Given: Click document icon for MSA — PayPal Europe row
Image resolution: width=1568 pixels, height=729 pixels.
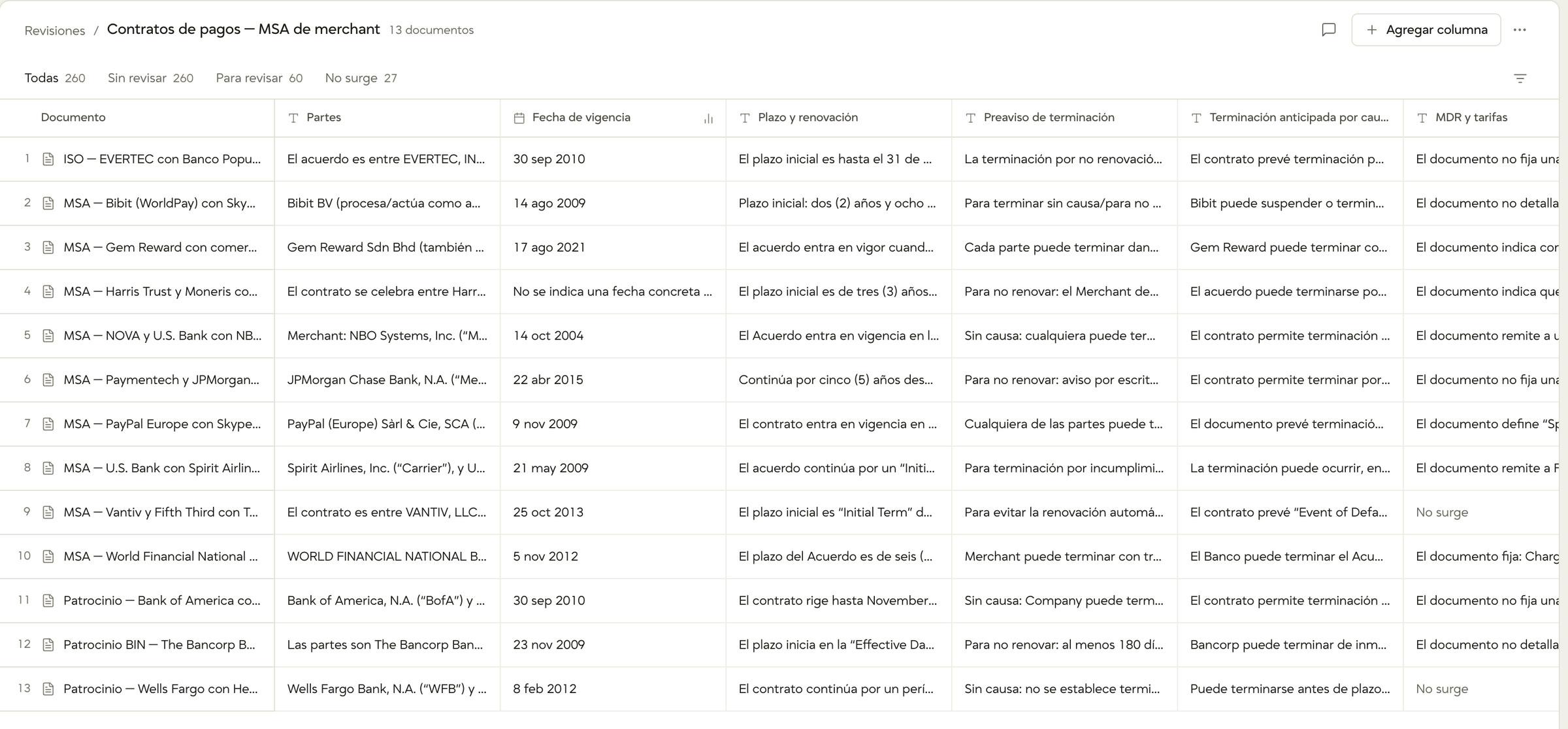Looking at the screenshot, I should coord(48,424).
